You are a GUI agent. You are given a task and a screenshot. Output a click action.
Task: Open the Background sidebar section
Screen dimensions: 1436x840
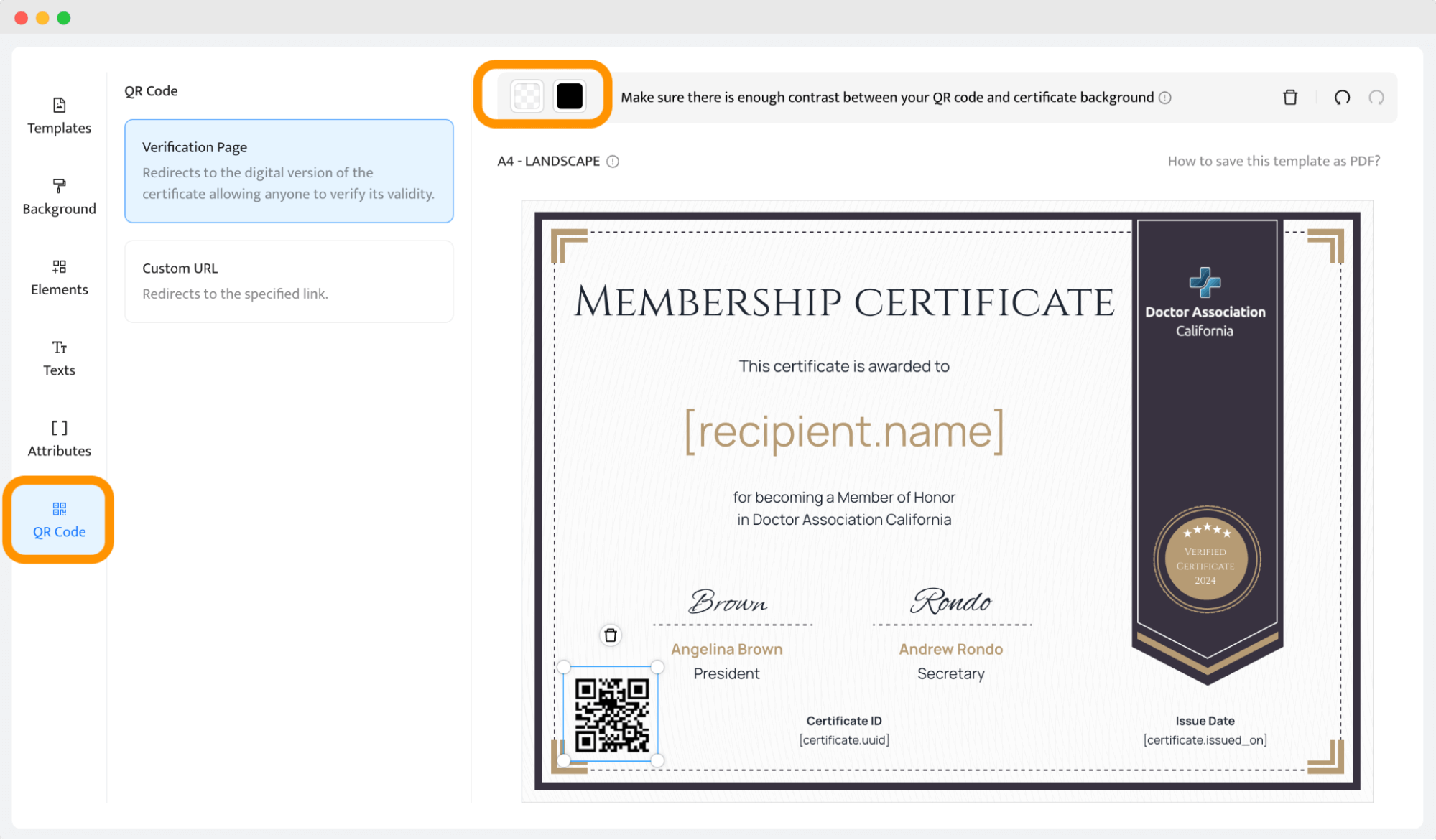59,197
